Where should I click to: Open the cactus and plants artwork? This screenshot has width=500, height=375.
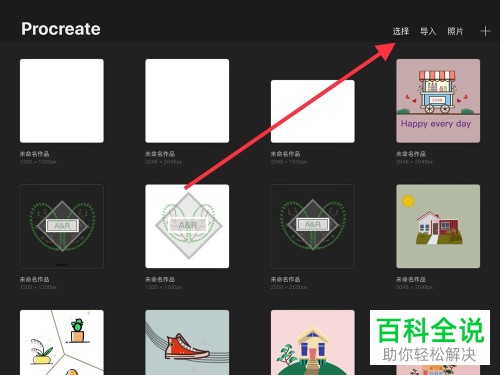pos(62,342)
